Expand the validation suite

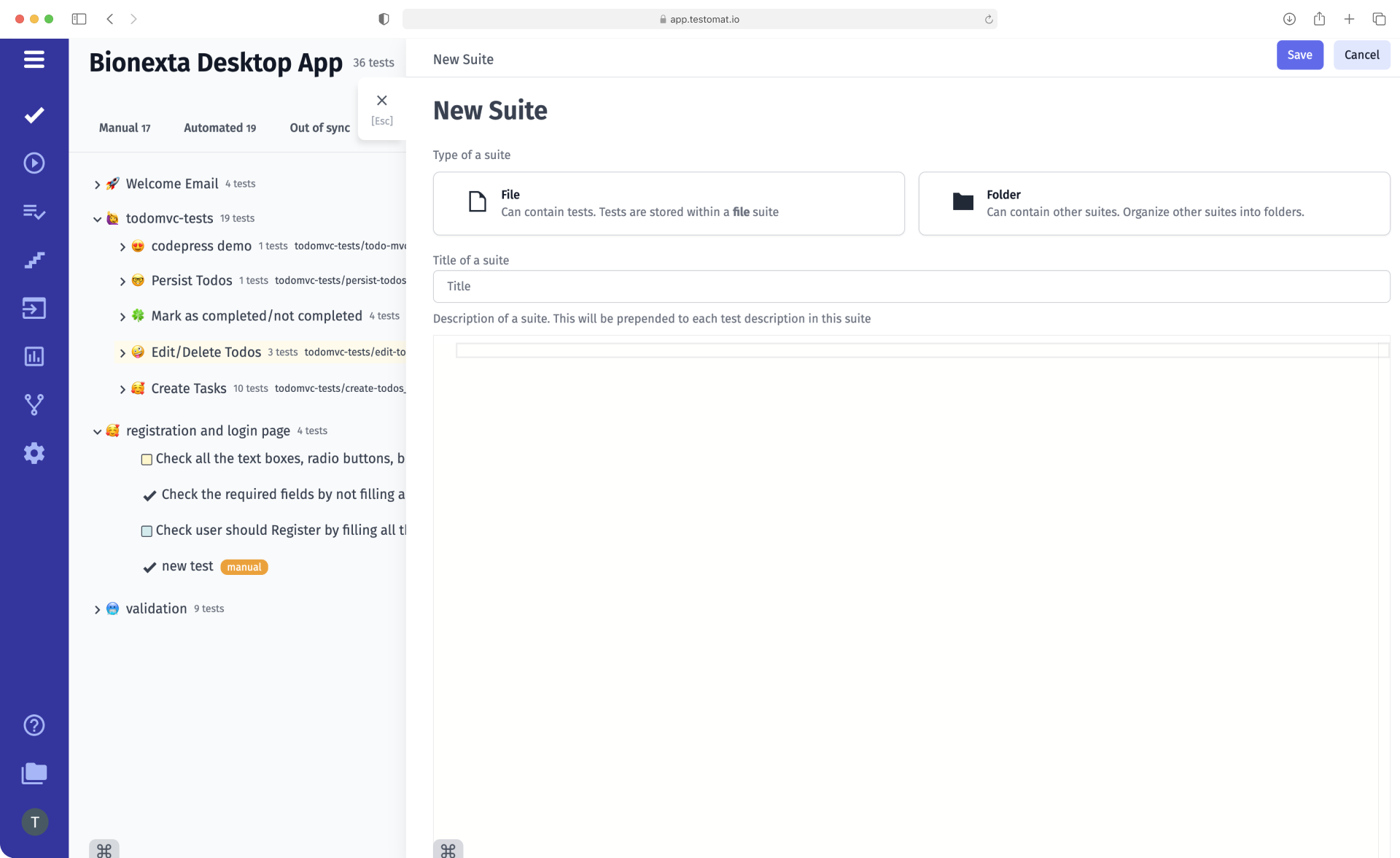[x=97, y=608]
